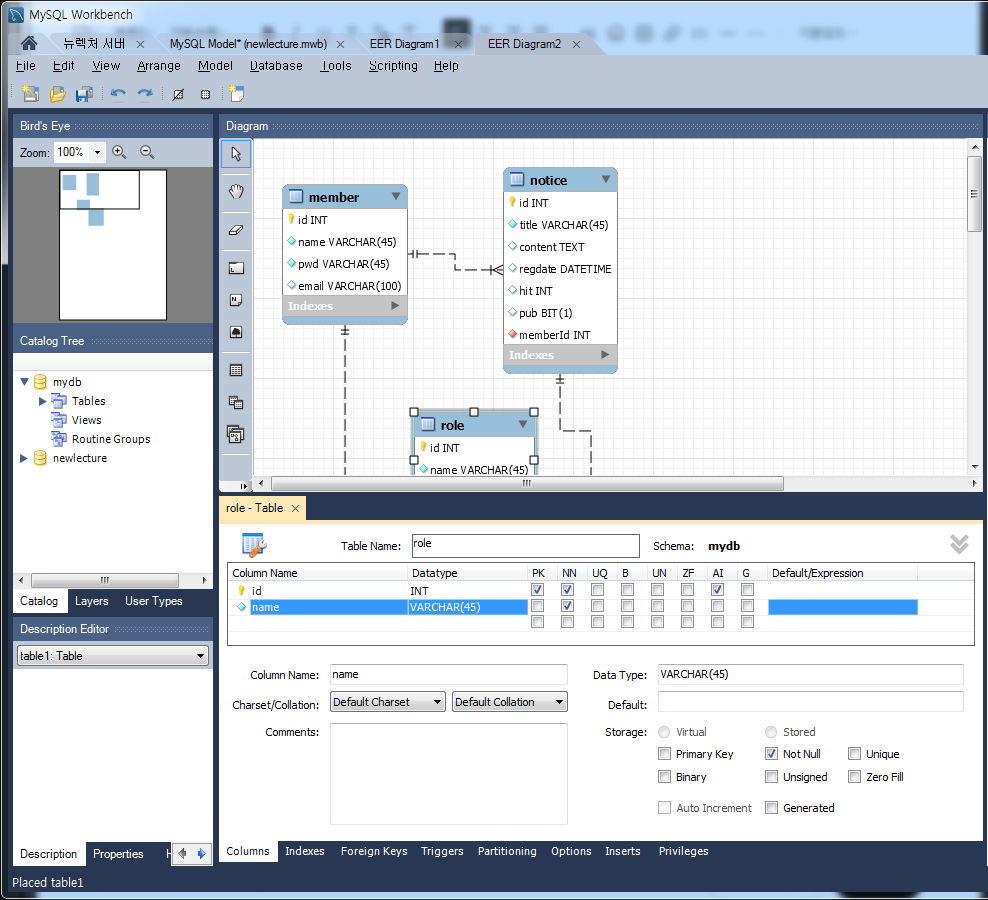This screenshot has width=988, height=900.
Task: Open the Inserts tab
Action: (623, 851)
